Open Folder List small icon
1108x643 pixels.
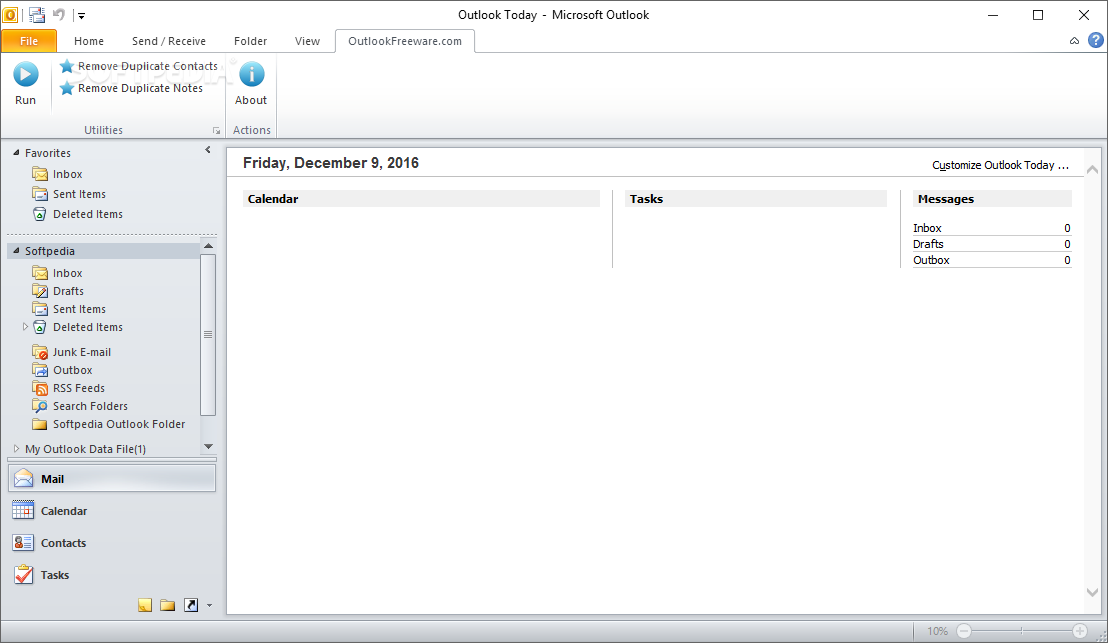pos(167,605)
